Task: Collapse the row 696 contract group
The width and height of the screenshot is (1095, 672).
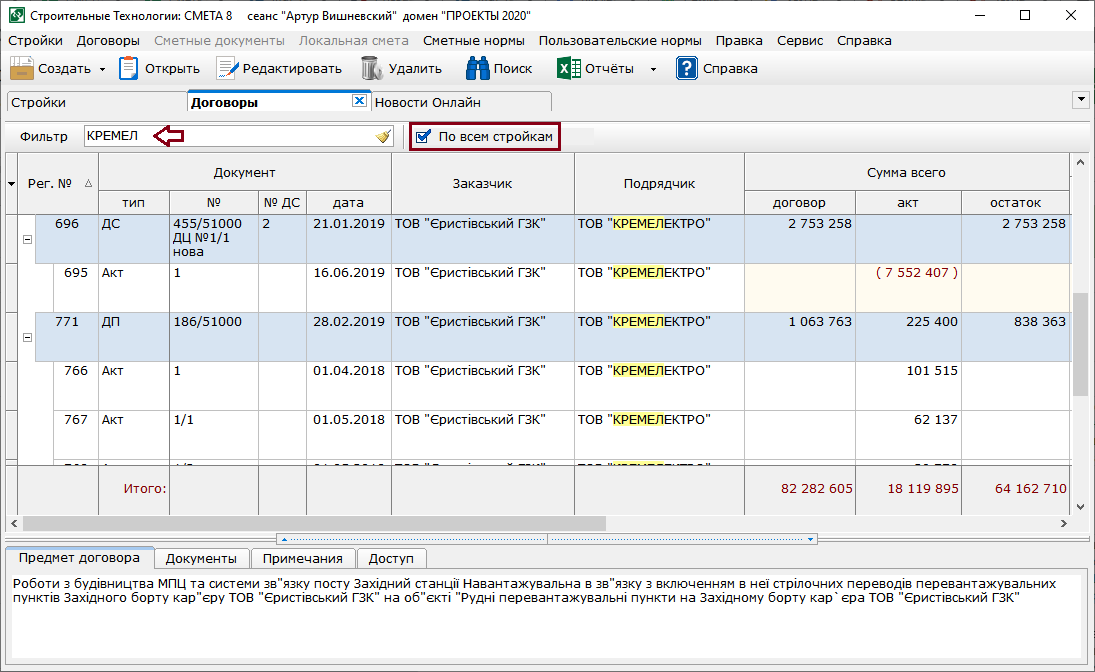Action: coord(27,240)
